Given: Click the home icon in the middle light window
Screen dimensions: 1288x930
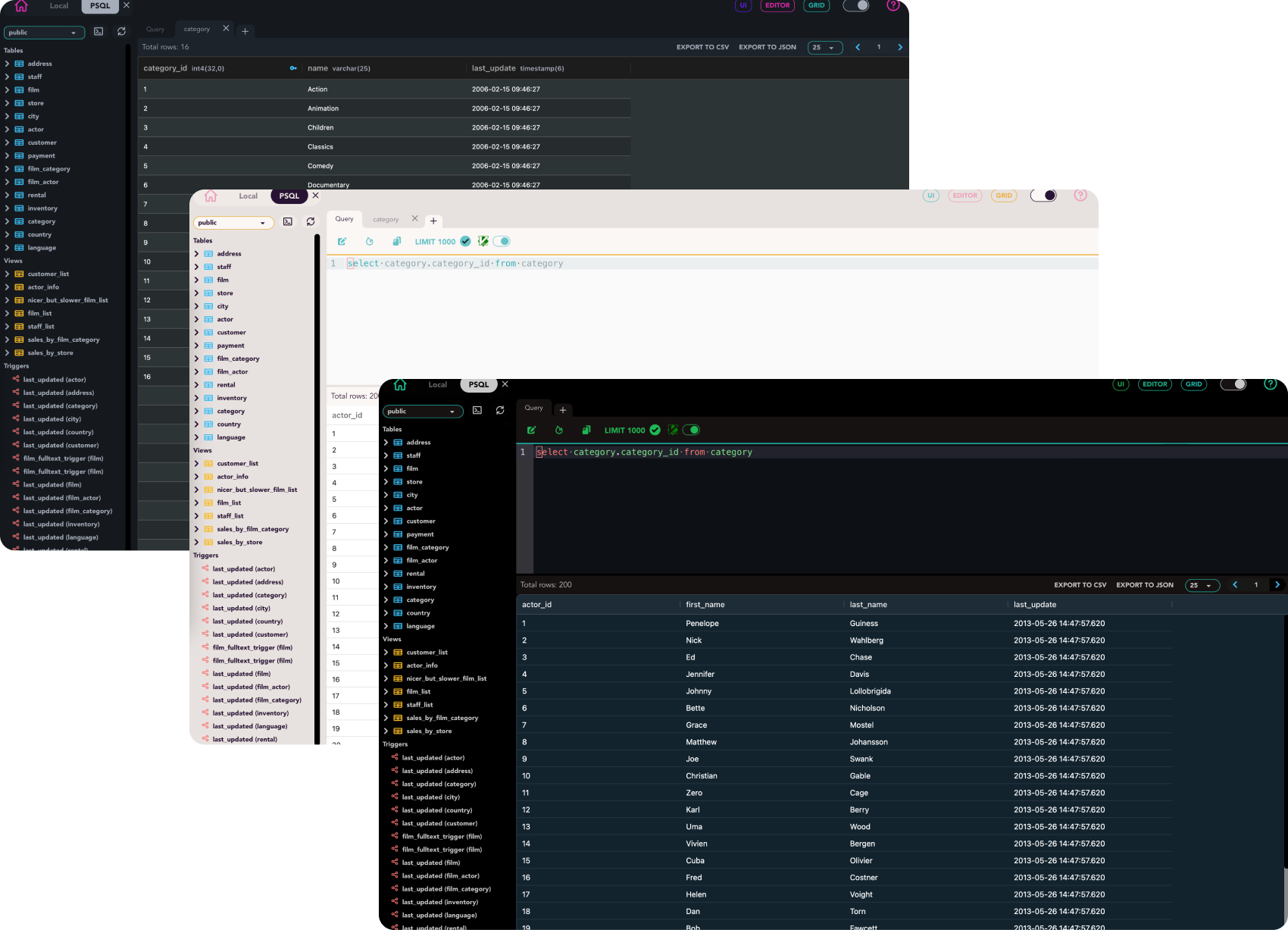Looking at the screenshot, I should tap(211, 196).
